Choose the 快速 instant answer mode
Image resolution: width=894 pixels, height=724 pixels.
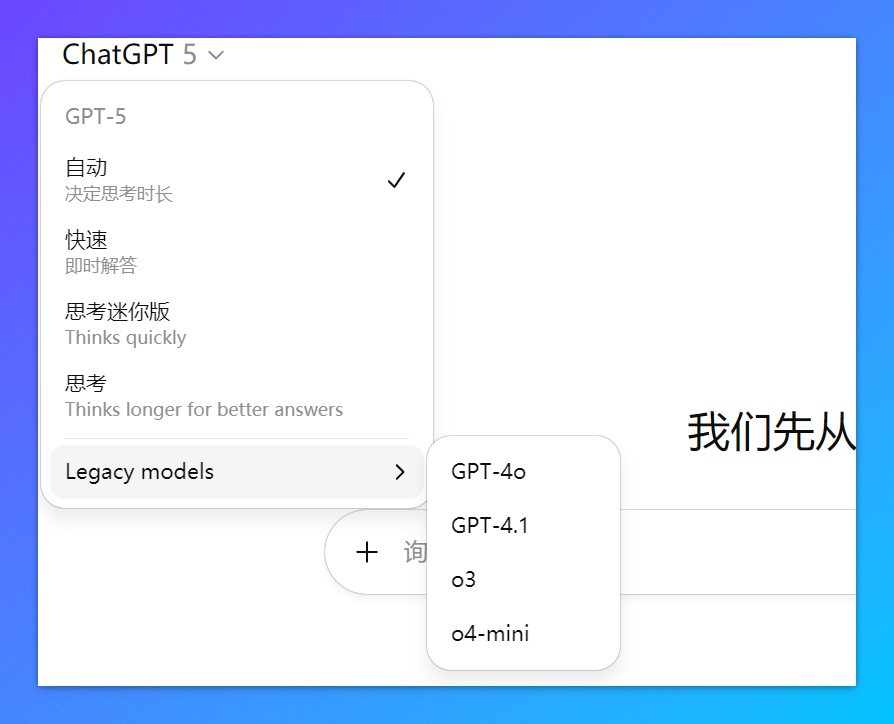coord(237,252)
